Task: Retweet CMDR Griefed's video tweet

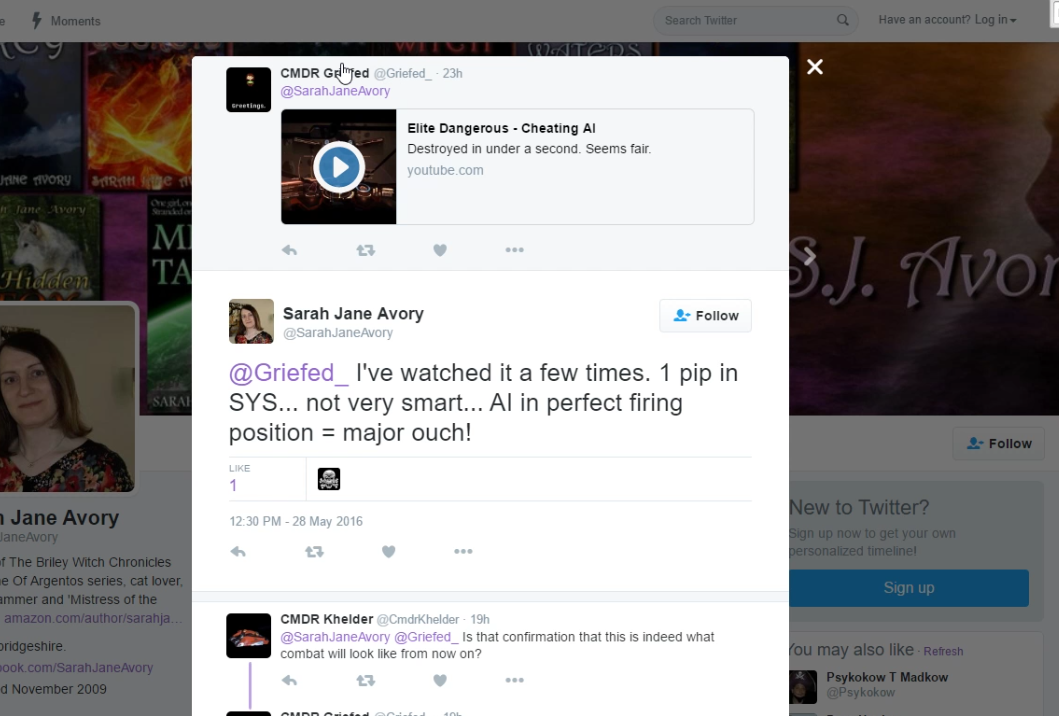Action: pyautogui.click(x=365, y=250)
